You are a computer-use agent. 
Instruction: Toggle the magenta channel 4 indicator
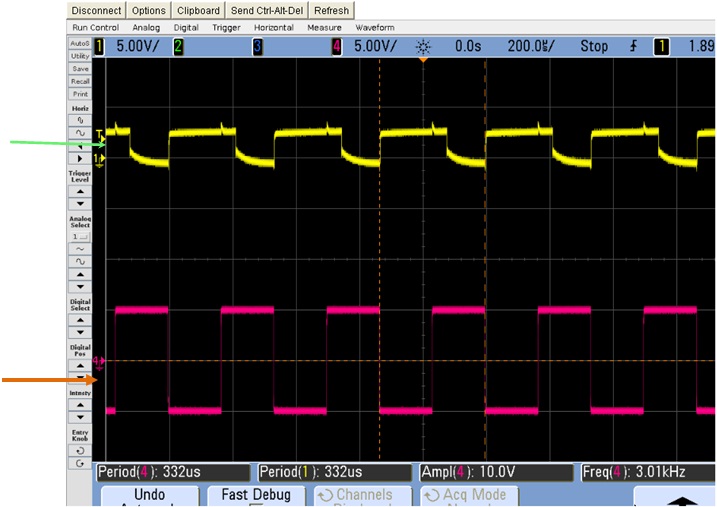(x=337, y=46)
